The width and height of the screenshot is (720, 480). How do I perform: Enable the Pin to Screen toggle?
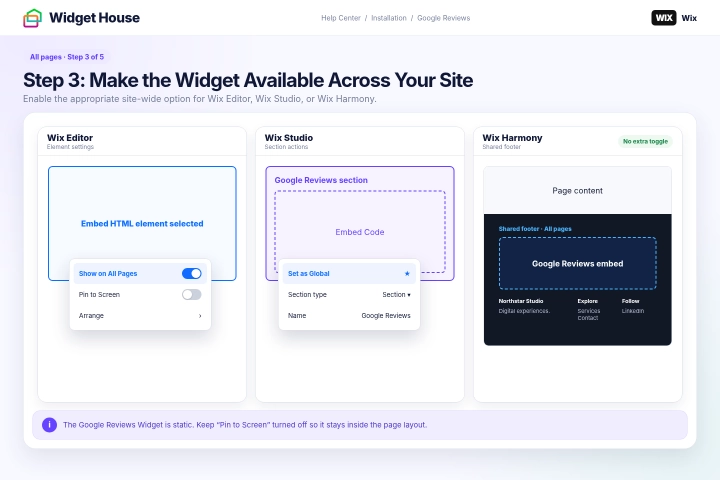pyautogui.click(x=191, y=294)
